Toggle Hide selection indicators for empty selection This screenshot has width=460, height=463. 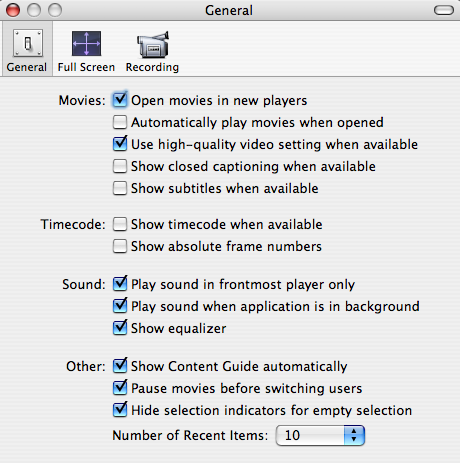pyautogui.click(x=120, y=410)
